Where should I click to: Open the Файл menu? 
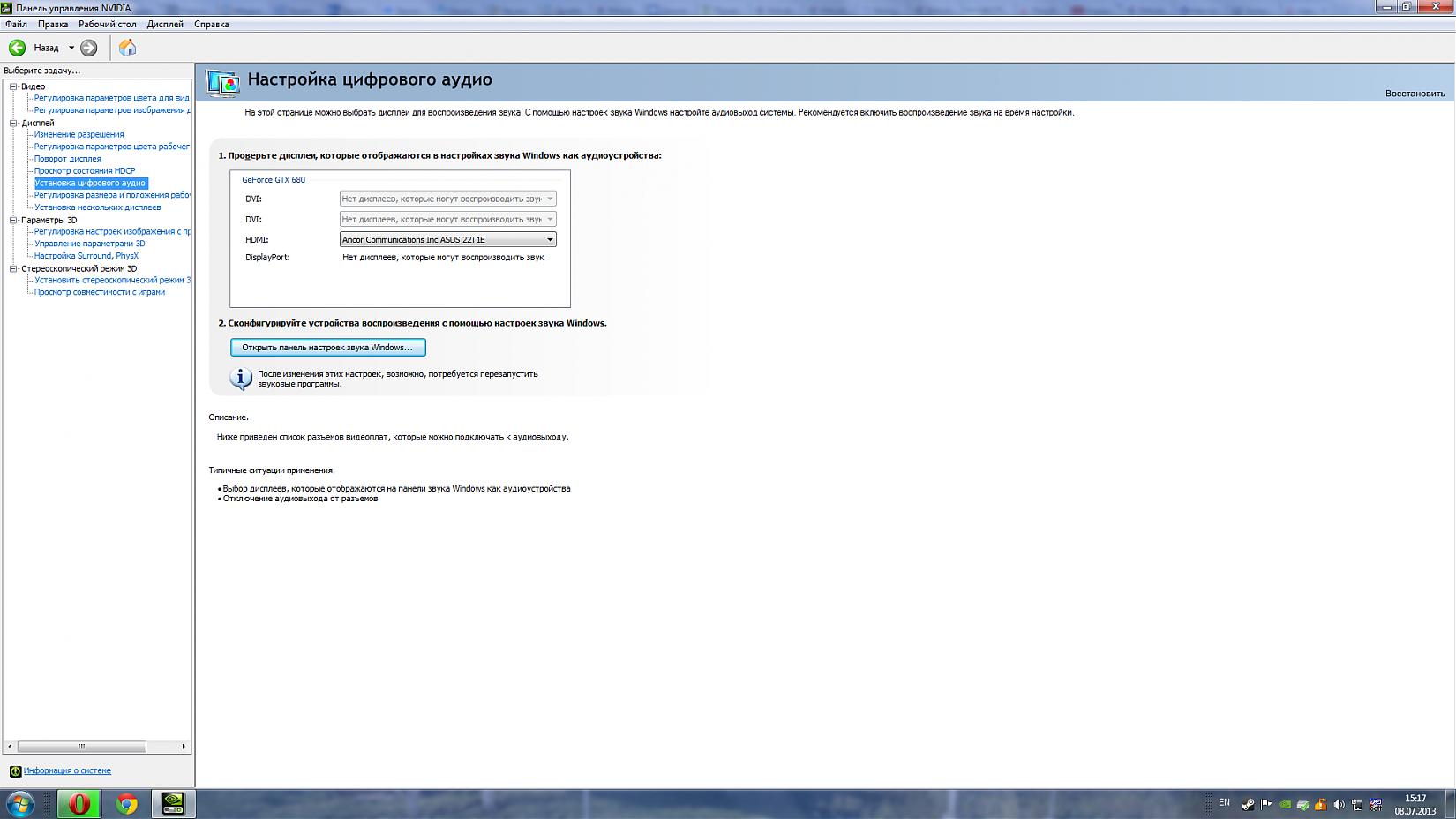point(16,24)
